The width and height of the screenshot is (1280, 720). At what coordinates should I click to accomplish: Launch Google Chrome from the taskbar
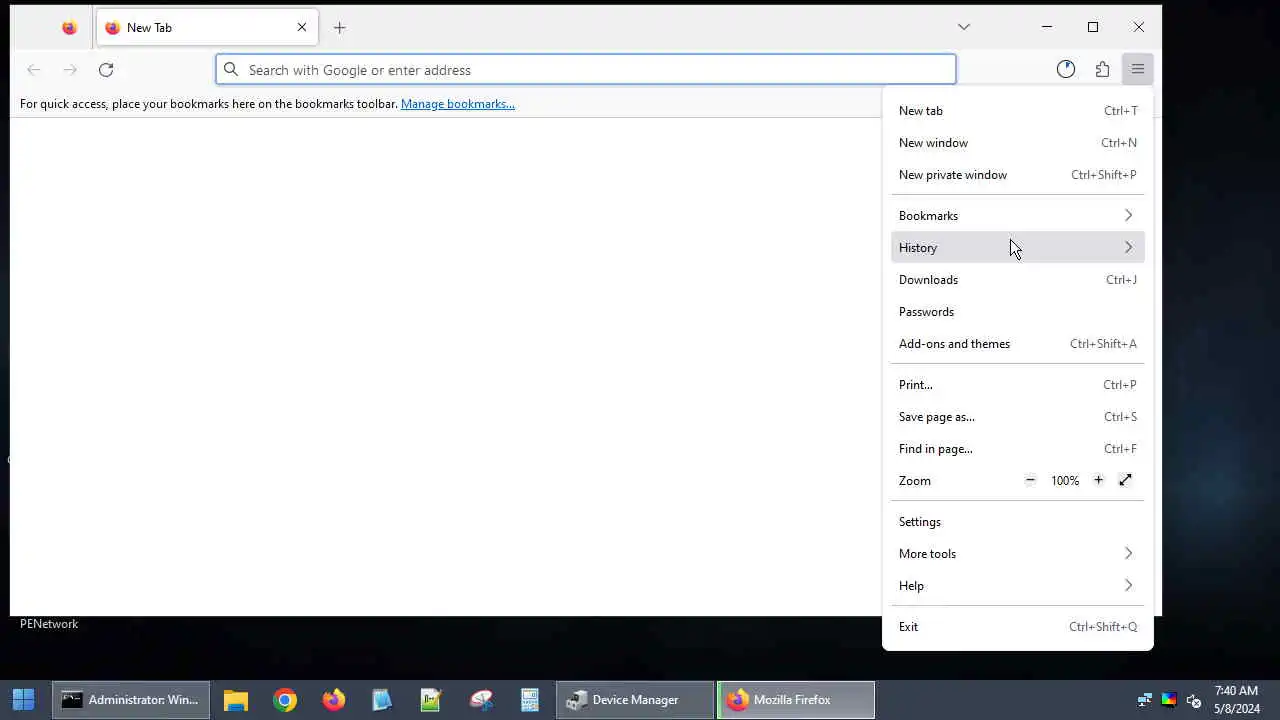[285, 700]
